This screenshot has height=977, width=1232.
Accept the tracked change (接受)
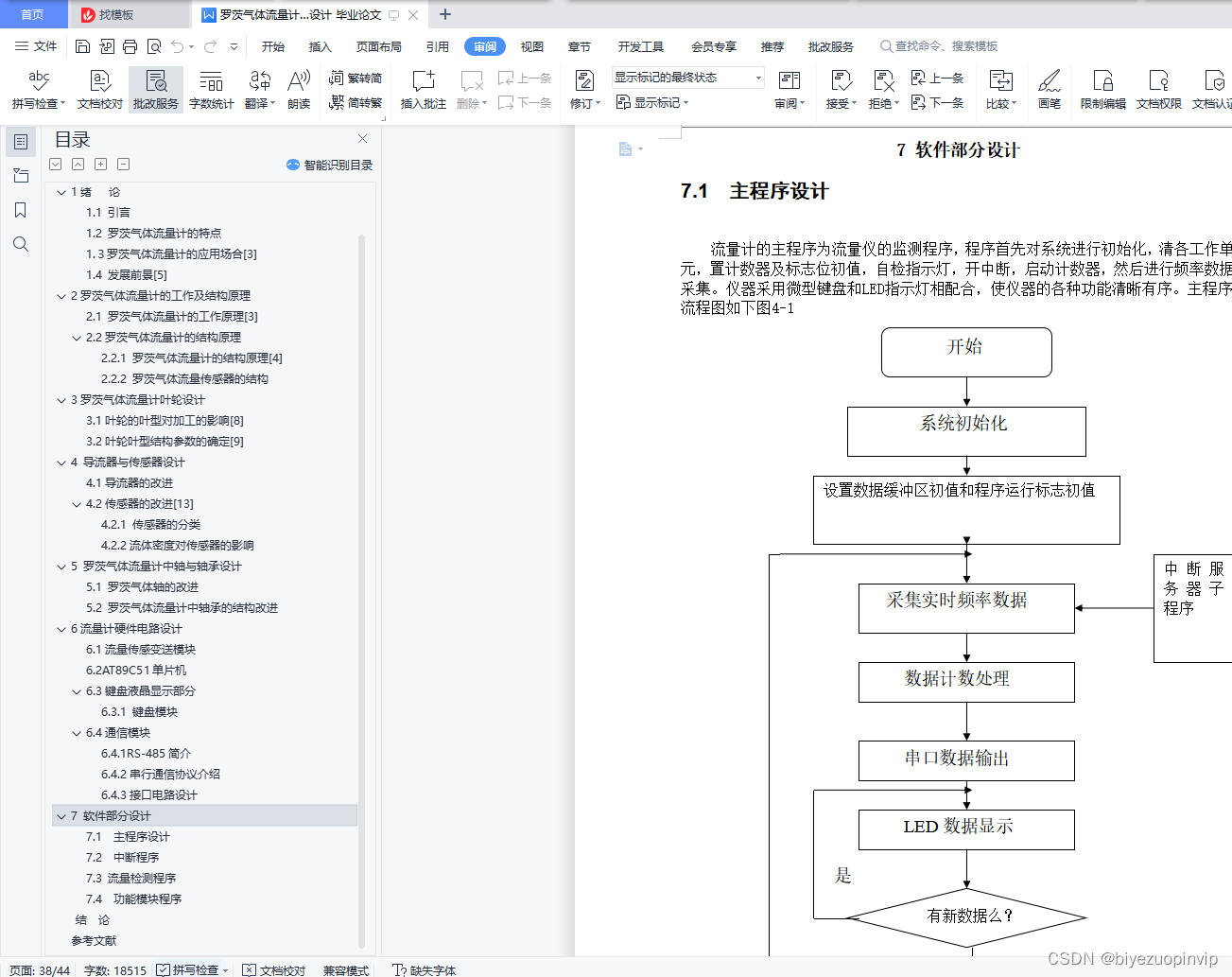842,90
